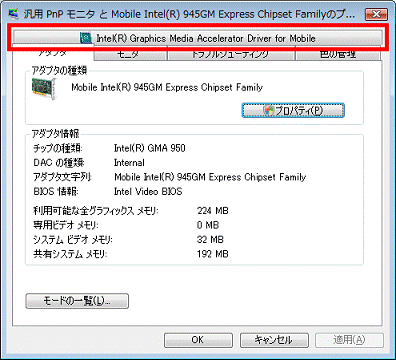Select the adapter name Mobile Intel(R) 945GM text

[x=167, y=87]
